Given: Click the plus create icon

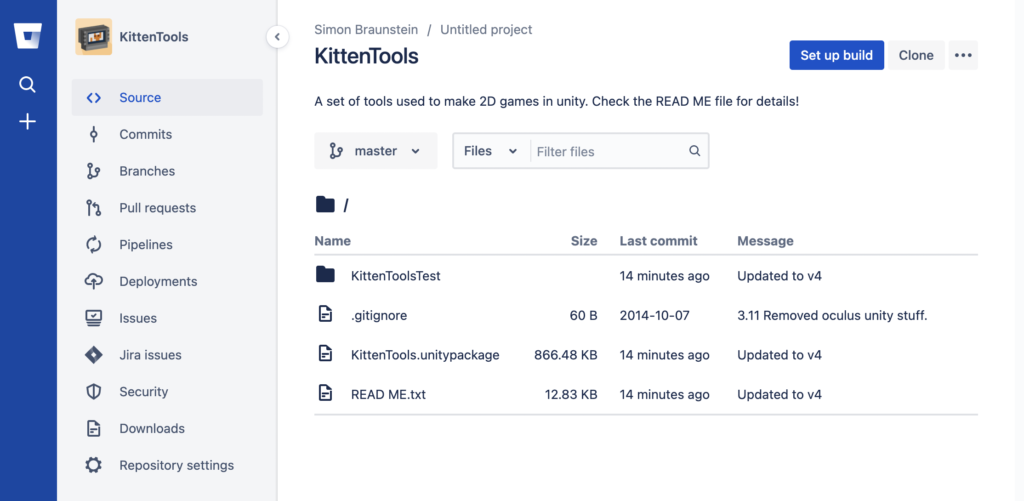Looking at the screenshot, I should pyautogui.click(x=27, y=121).
